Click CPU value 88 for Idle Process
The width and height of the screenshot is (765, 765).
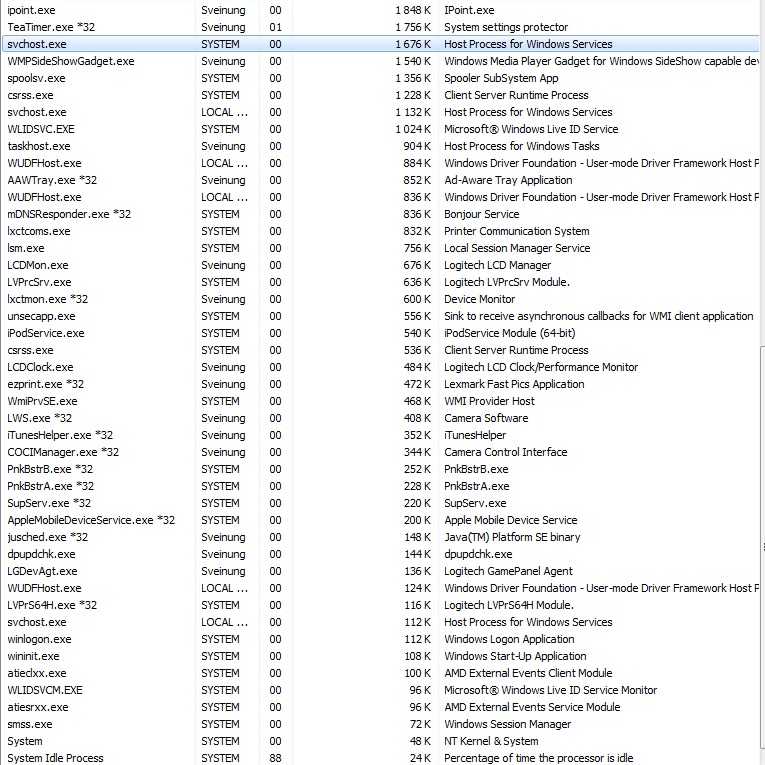276,759
